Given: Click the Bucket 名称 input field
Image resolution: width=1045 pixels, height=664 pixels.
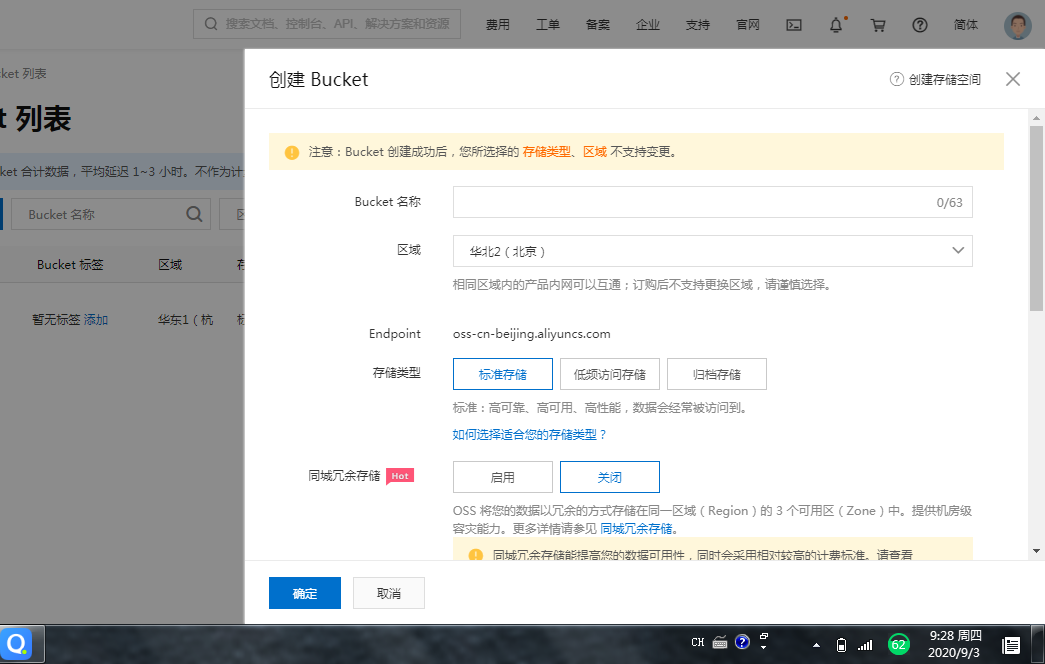Looking at the screenshot, I should tap(712, 202).
